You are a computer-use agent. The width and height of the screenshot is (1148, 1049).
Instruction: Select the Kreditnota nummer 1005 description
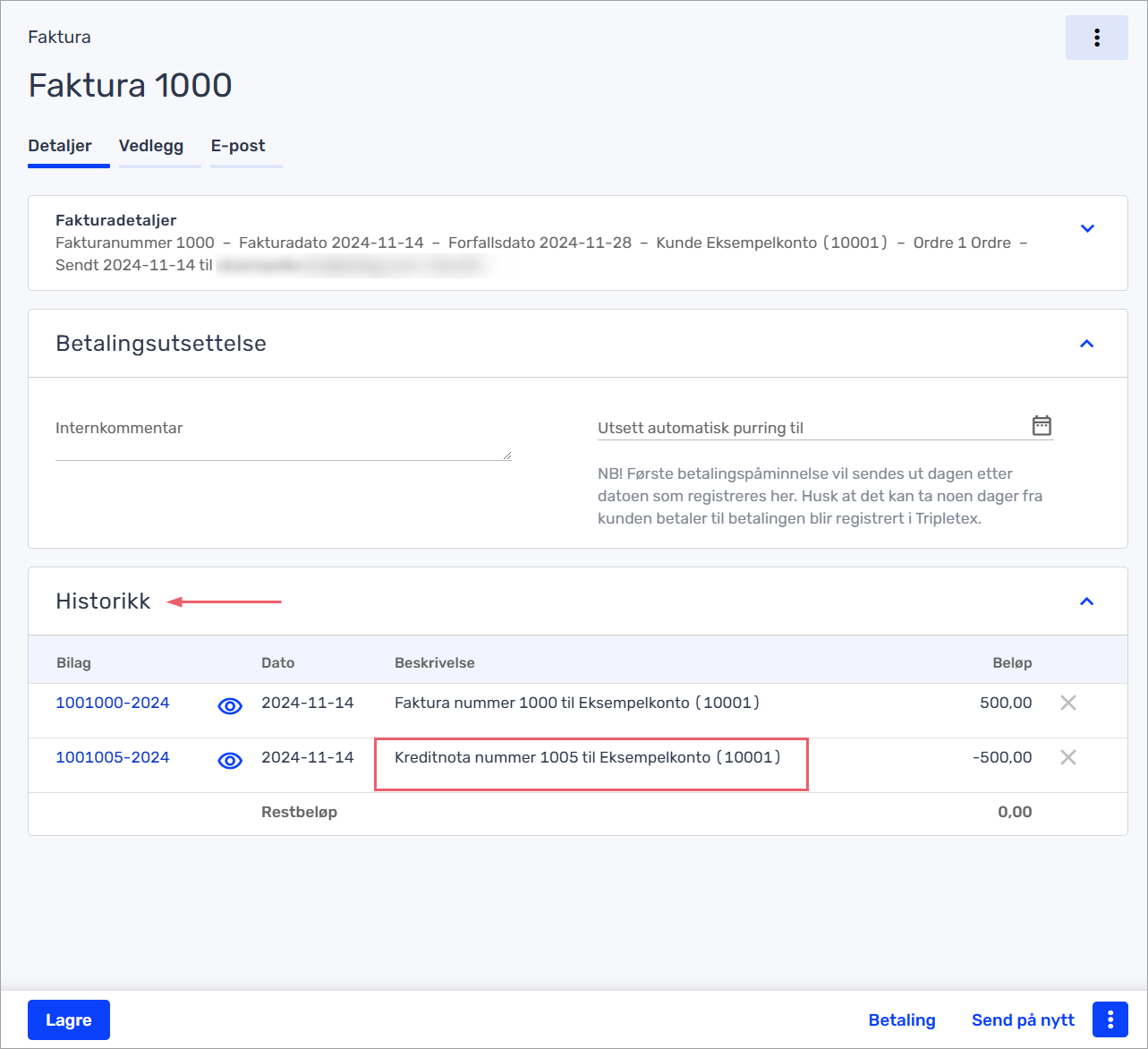pos(588,757)
